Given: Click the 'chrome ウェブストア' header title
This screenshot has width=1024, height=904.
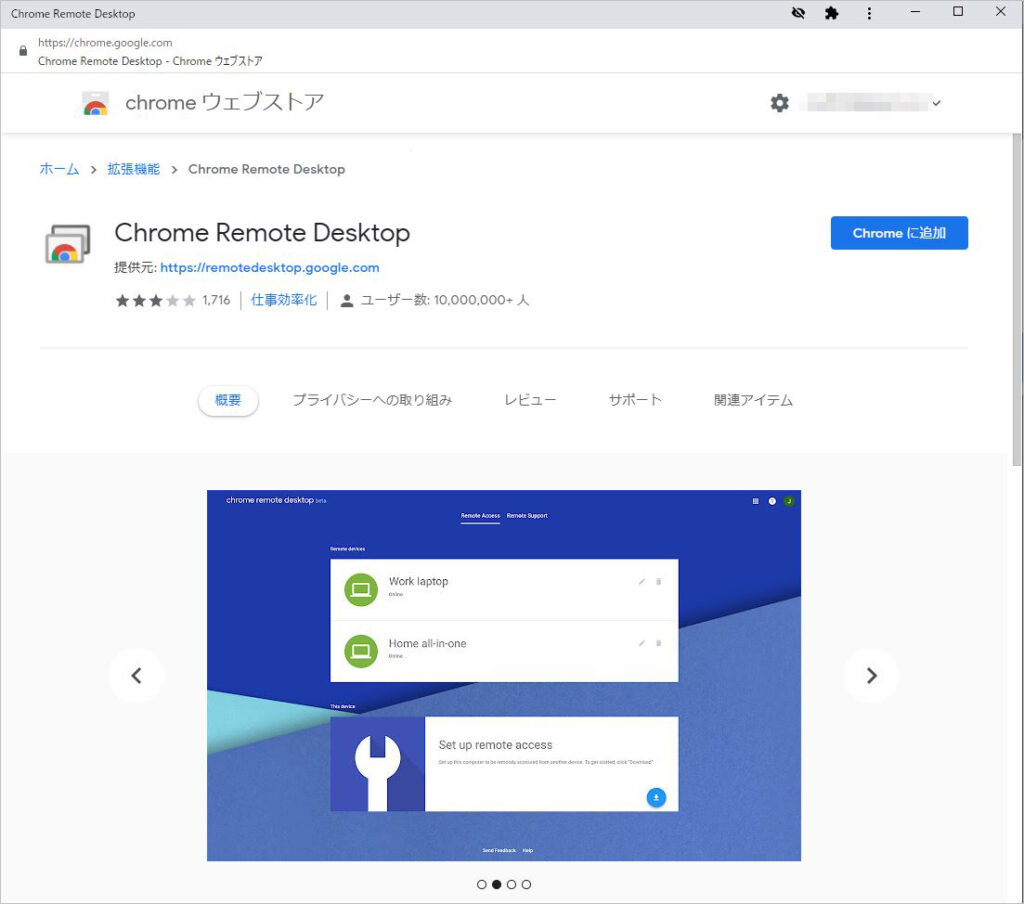Looking at the screenshot, I should (x=225, y=103).
